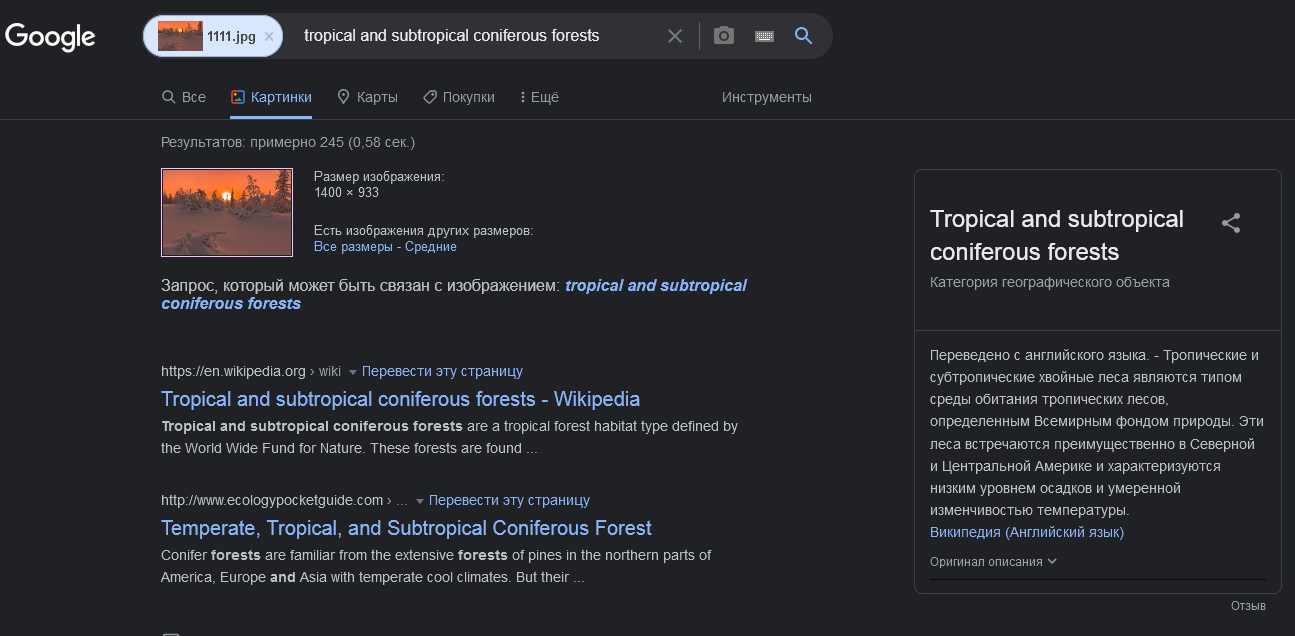Open search by image camera icon
The image size is (1295, 636).
click(x=724, y=36)
